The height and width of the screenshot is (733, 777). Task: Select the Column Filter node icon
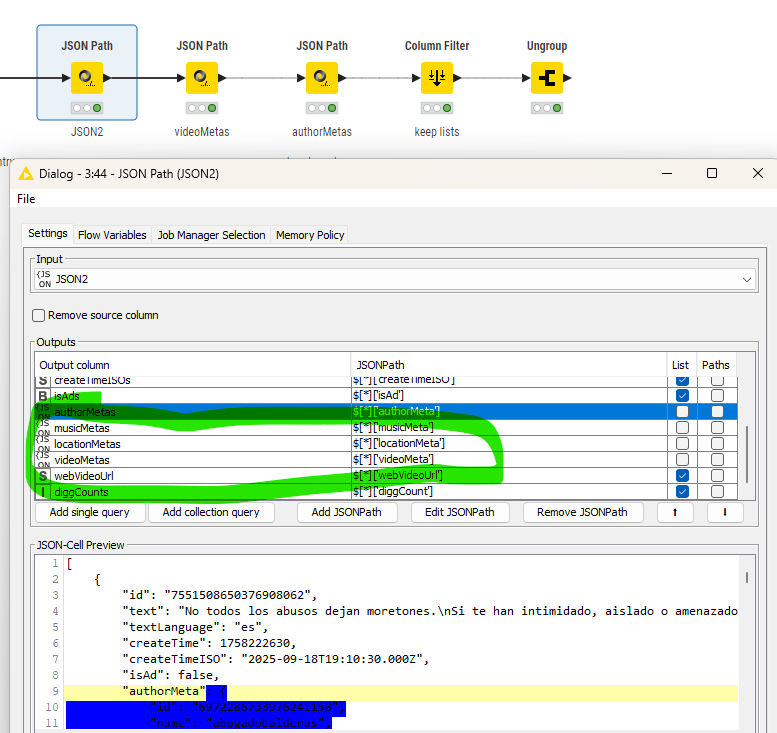pyautogui.click(x=437, y=77)
